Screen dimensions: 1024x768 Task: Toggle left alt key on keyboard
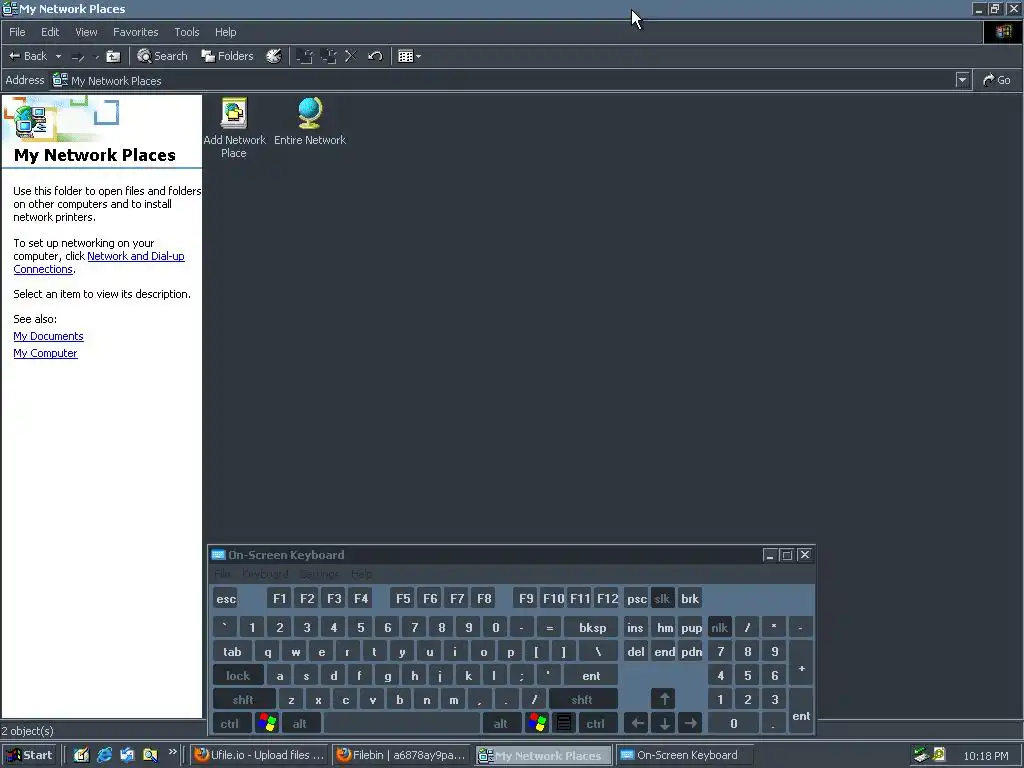click(300, 723)
